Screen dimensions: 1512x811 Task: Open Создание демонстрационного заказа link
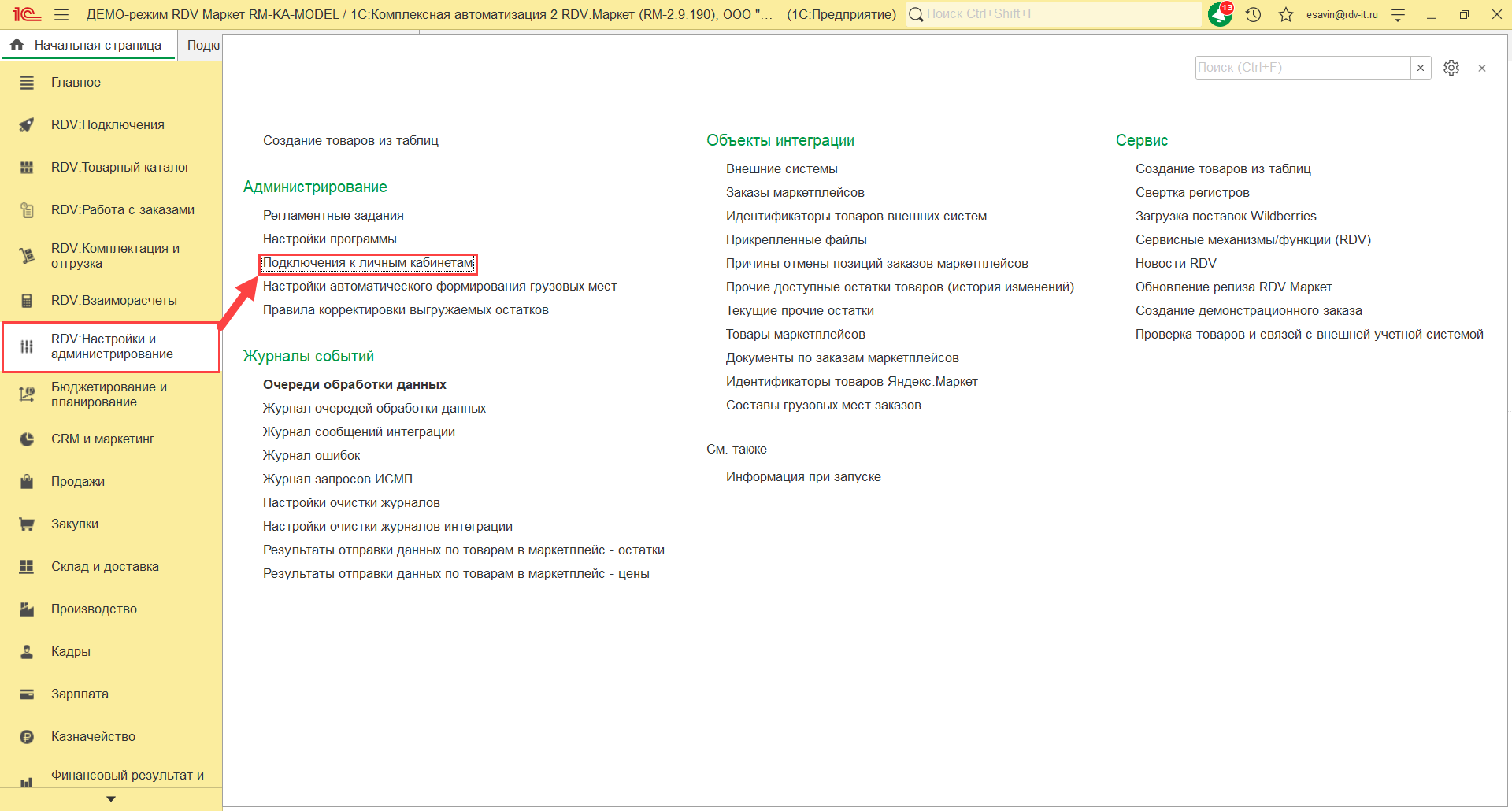1249,311
